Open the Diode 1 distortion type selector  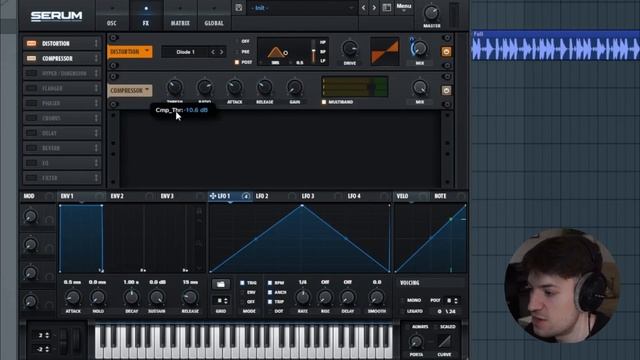(x=186, y=52)
